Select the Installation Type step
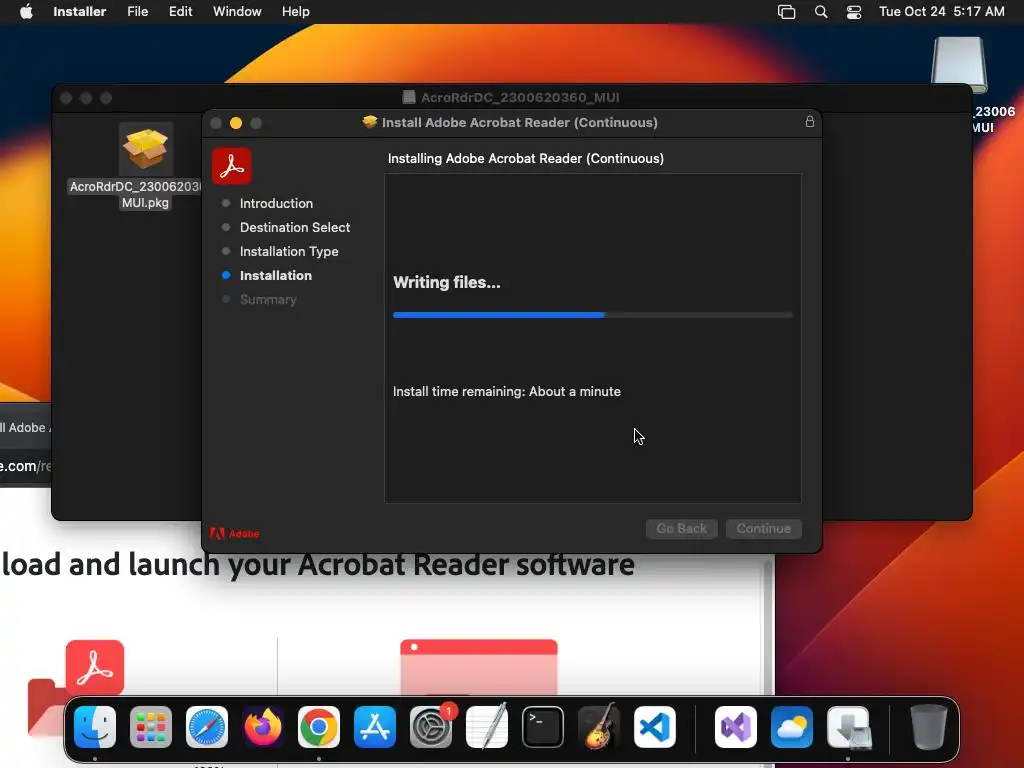1024x768 pixels. tap(289, 251)
